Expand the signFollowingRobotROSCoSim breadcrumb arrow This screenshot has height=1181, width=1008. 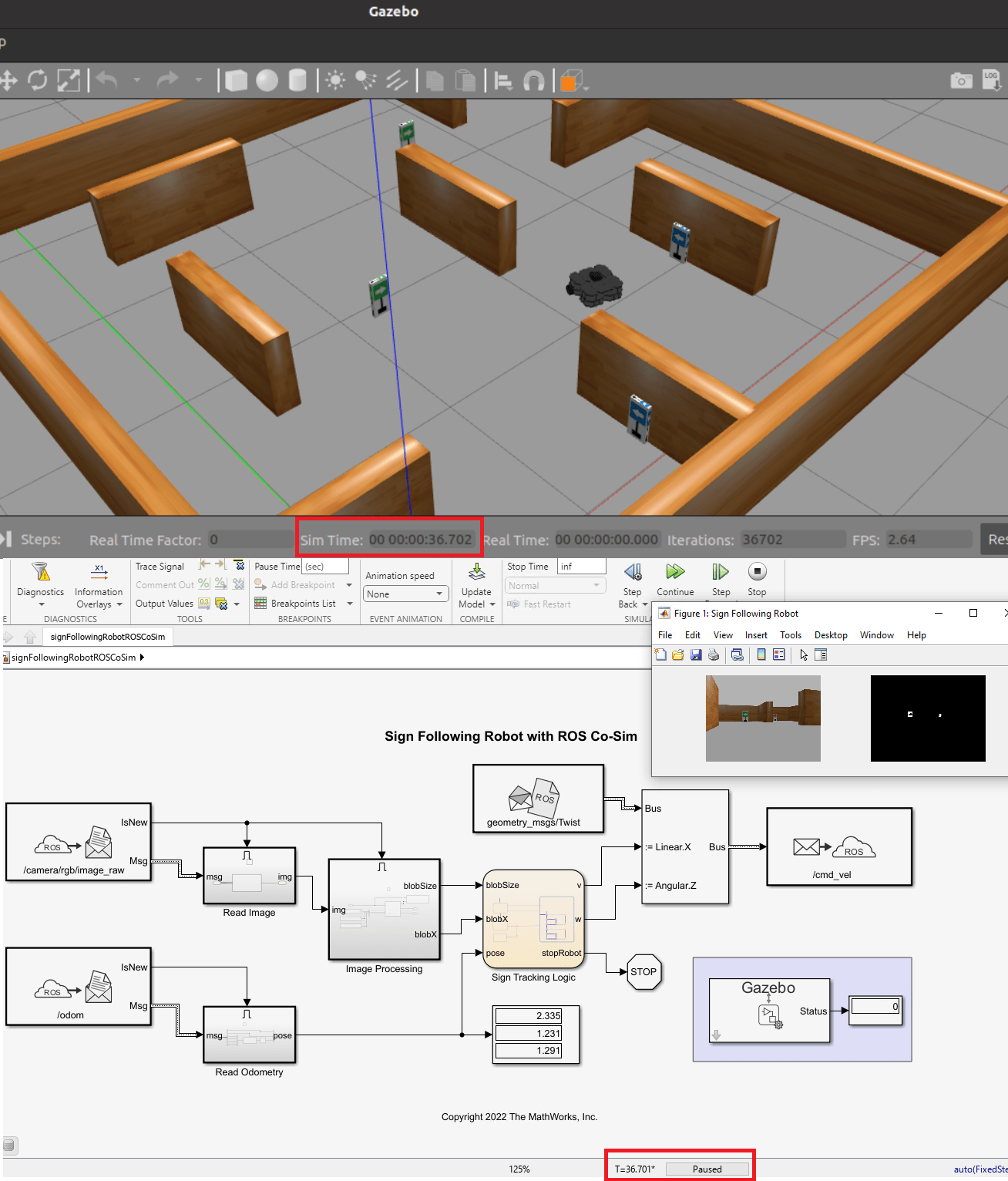(x=142, y=658)
